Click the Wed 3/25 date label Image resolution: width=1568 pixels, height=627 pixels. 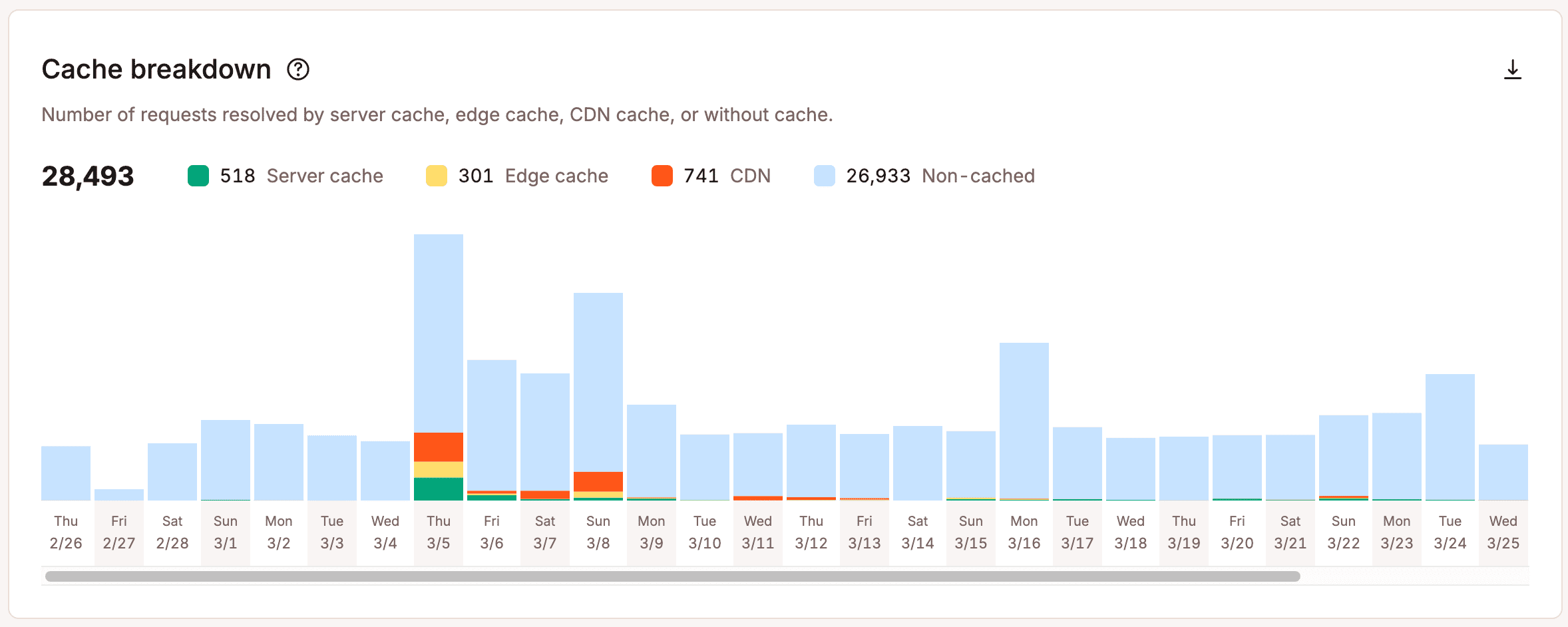point(1503,531)
